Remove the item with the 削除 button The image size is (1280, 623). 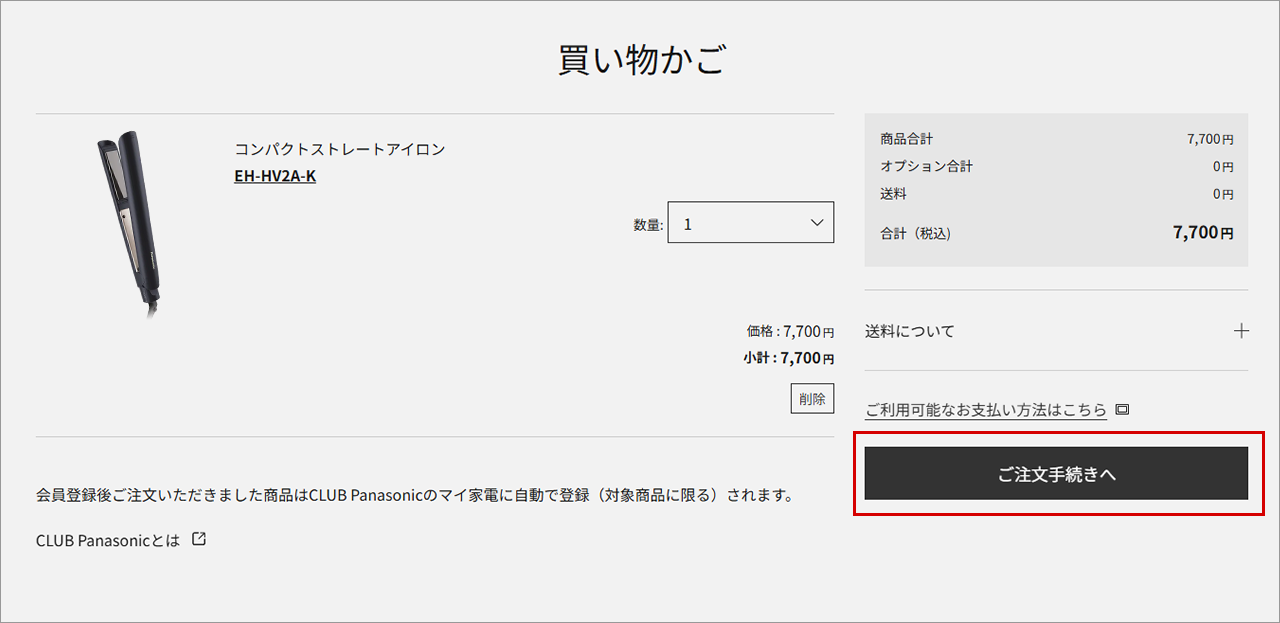(812, 398)
